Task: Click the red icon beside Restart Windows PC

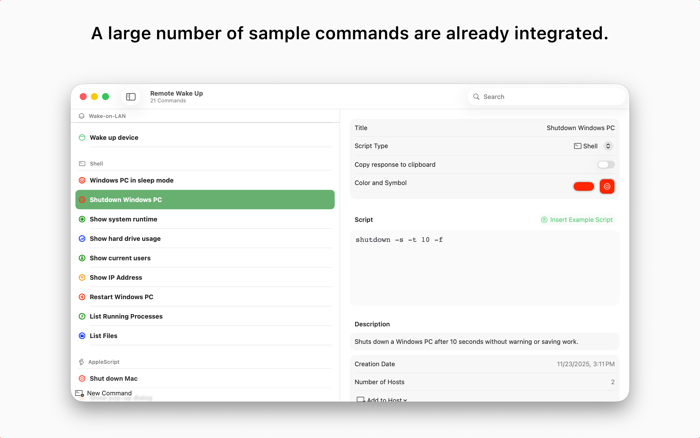Action: (x=82, y=297)
